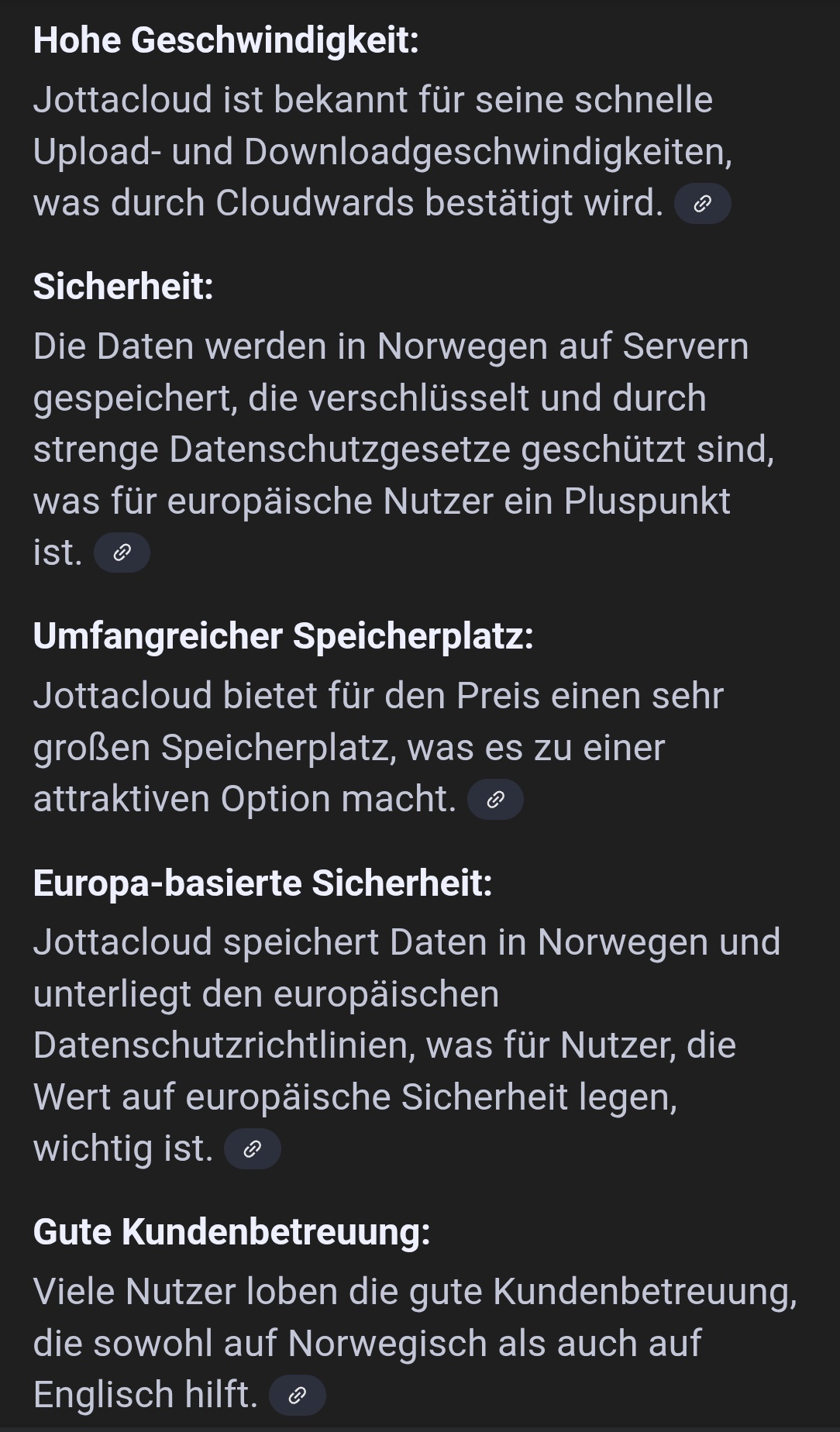Select the 'Europa-basierte Sicherheit:' heading
This screenshot has width=840, height=1432.
(263, 883)
